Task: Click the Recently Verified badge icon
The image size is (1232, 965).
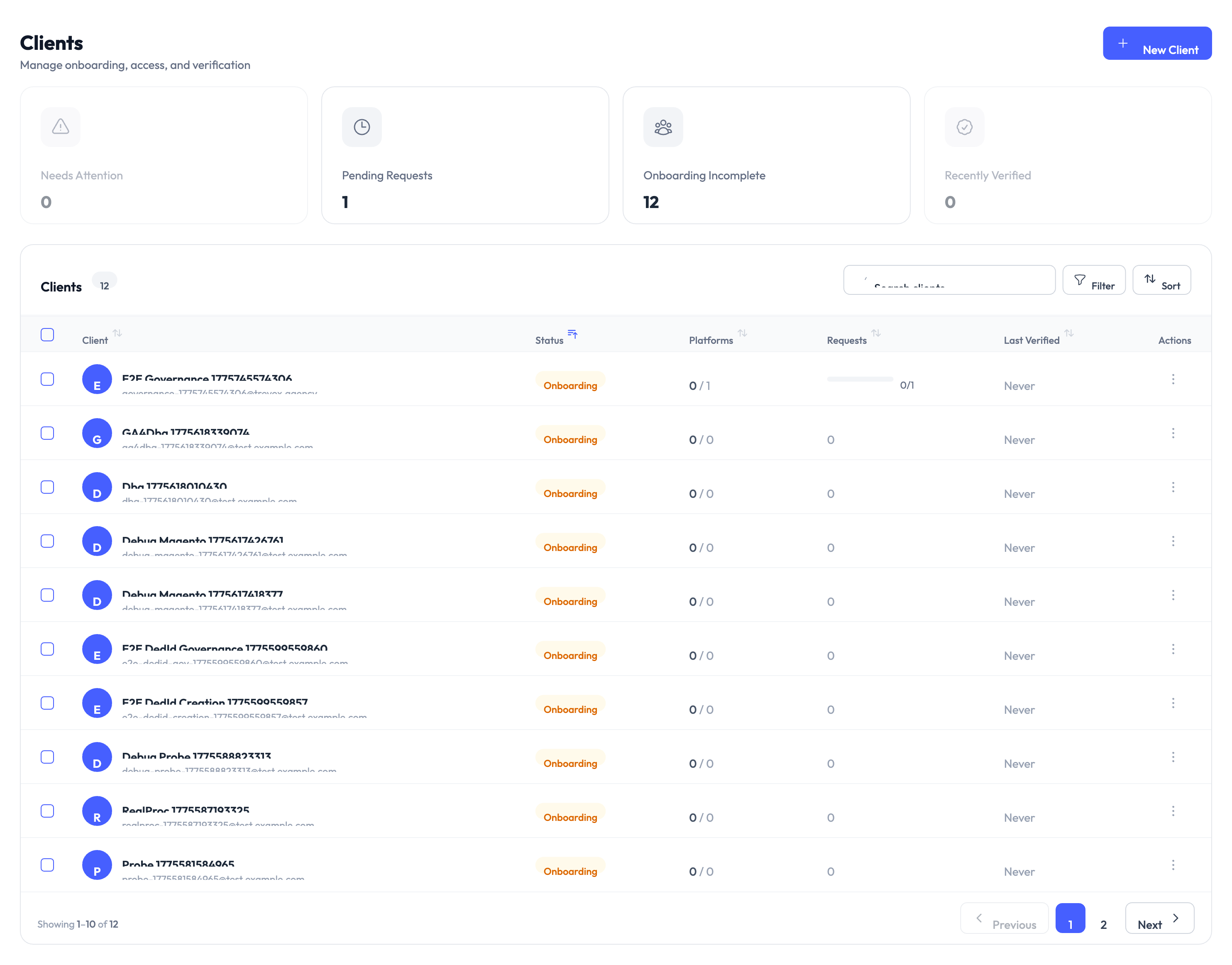Action: 964,127
